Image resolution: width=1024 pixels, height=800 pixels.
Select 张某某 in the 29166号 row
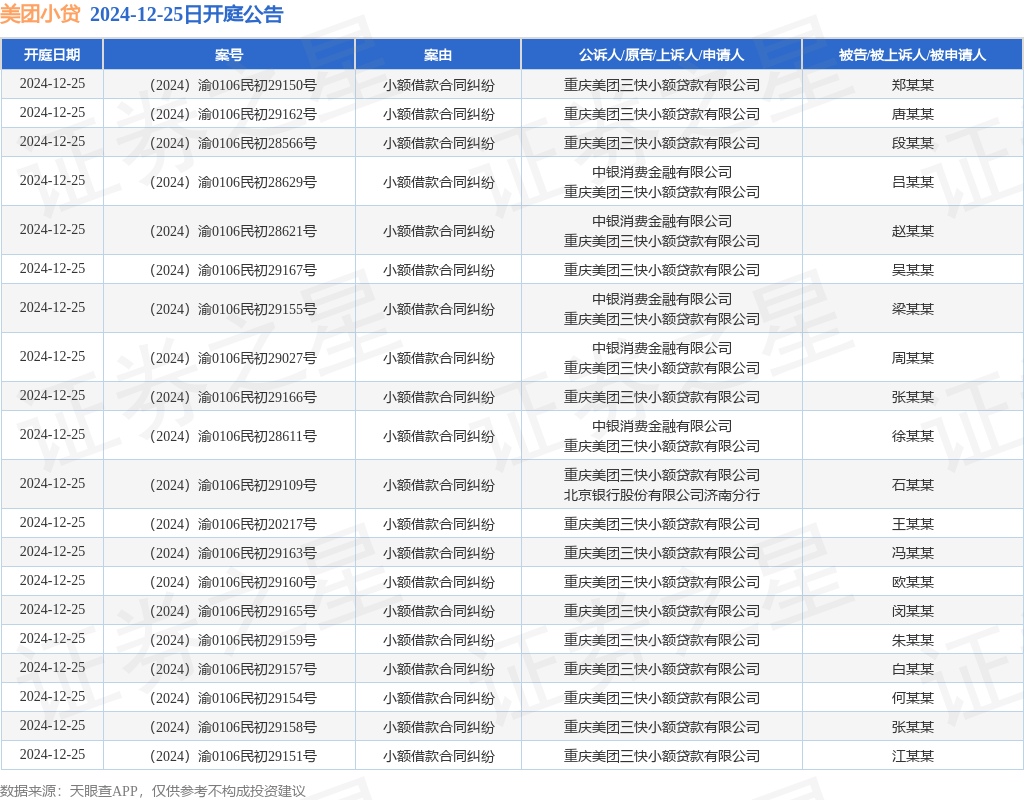tap(912, 397)
